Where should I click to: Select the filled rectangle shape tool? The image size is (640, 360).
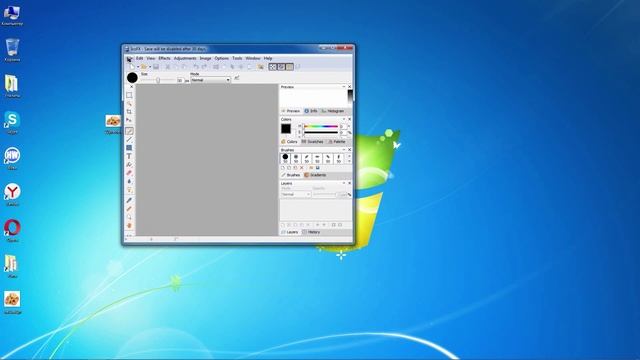[x=129, y=148]
